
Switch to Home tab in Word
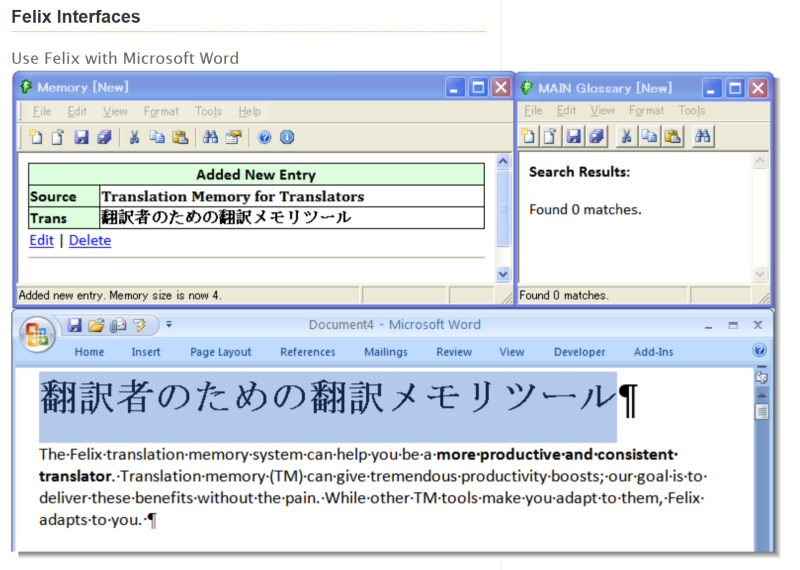(89, 352)
